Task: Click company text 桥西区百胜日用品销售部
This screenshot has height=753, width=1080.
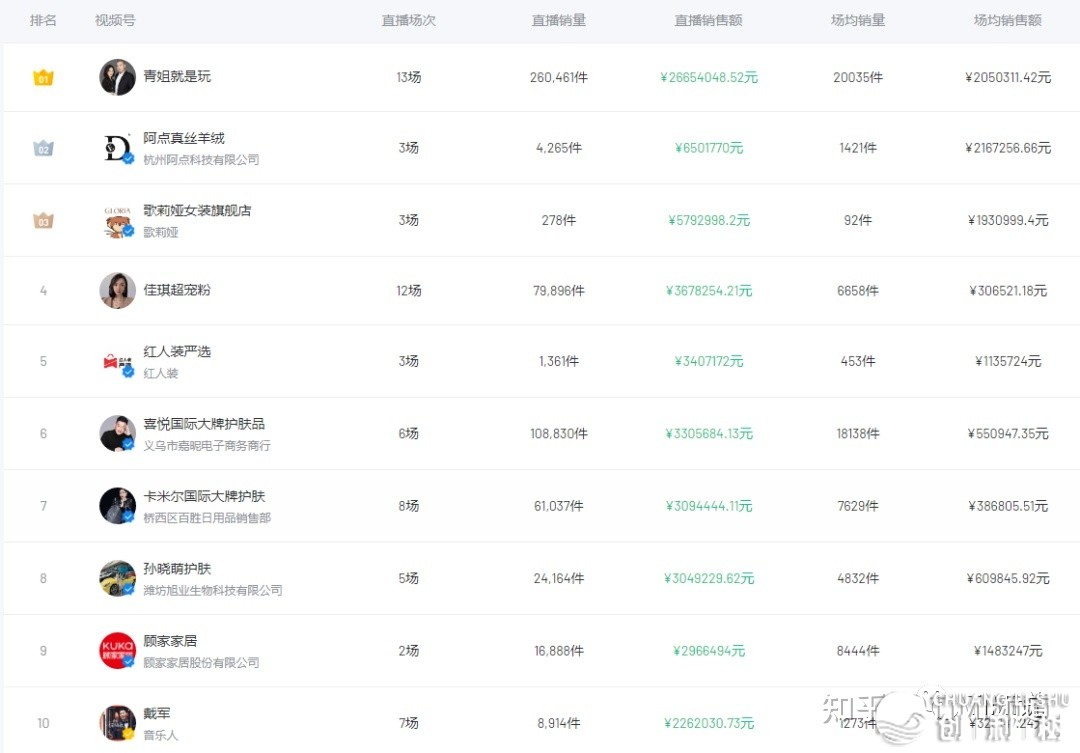Action: [207, 518]
